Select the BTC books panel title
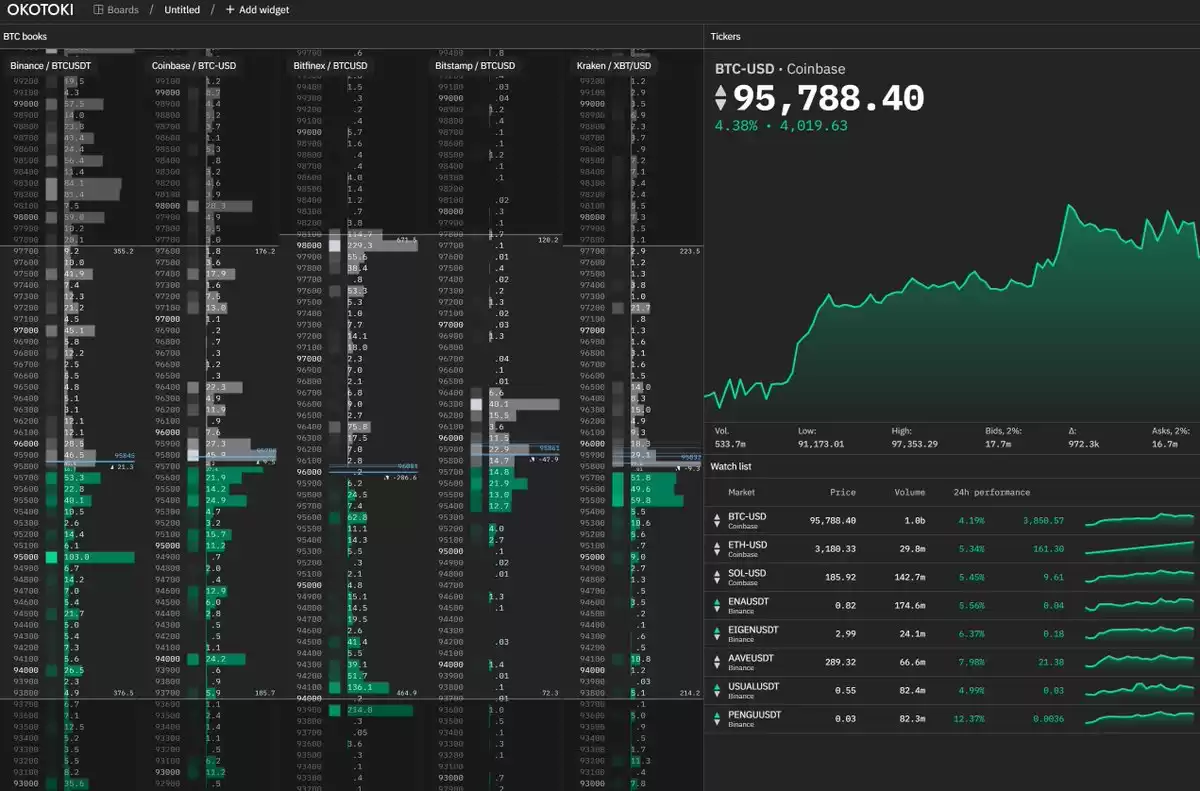Screen dimensions: 1200x791 [x=25, y=37]
